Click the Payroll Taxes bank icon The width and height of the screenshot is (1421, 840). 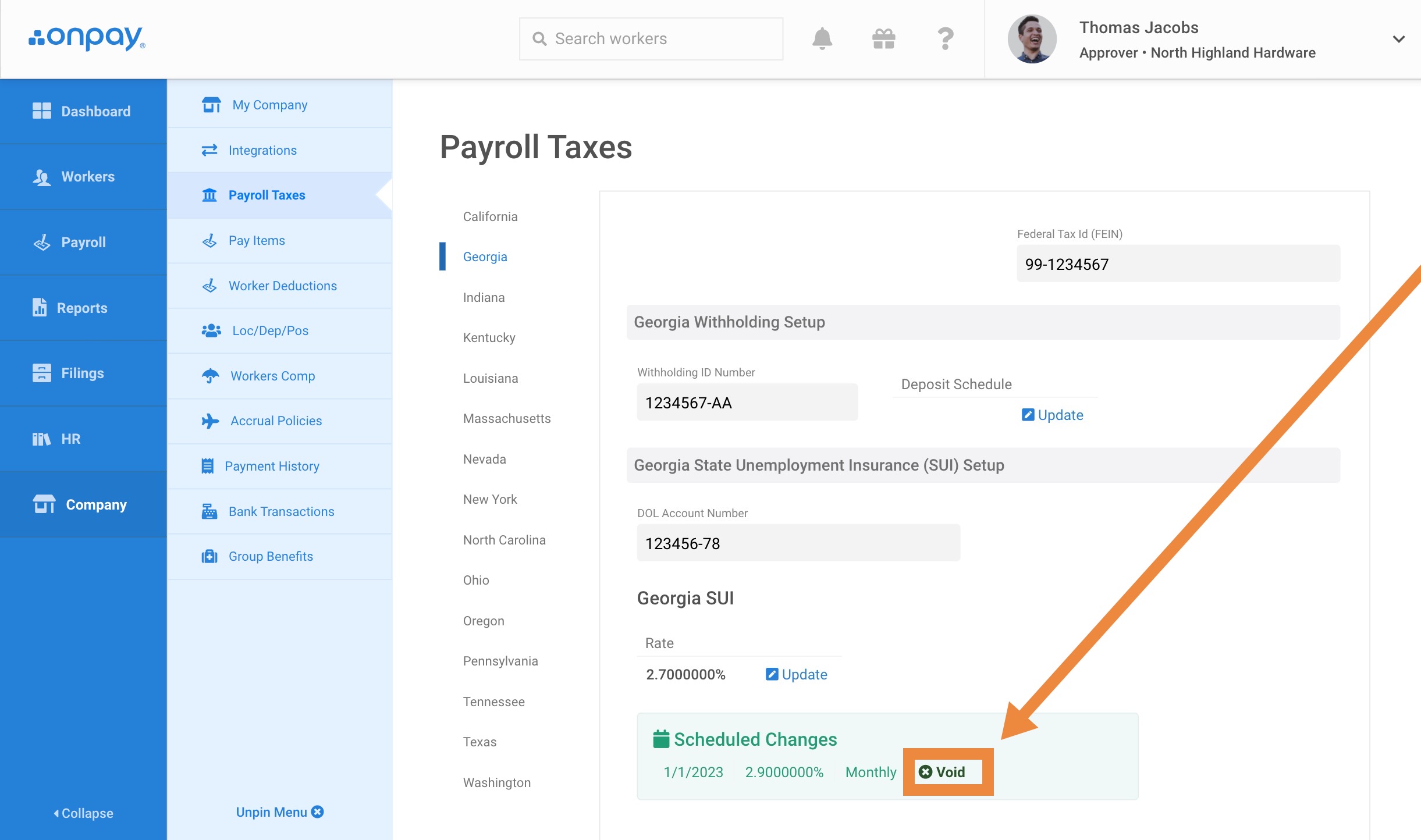pos(209,195)
